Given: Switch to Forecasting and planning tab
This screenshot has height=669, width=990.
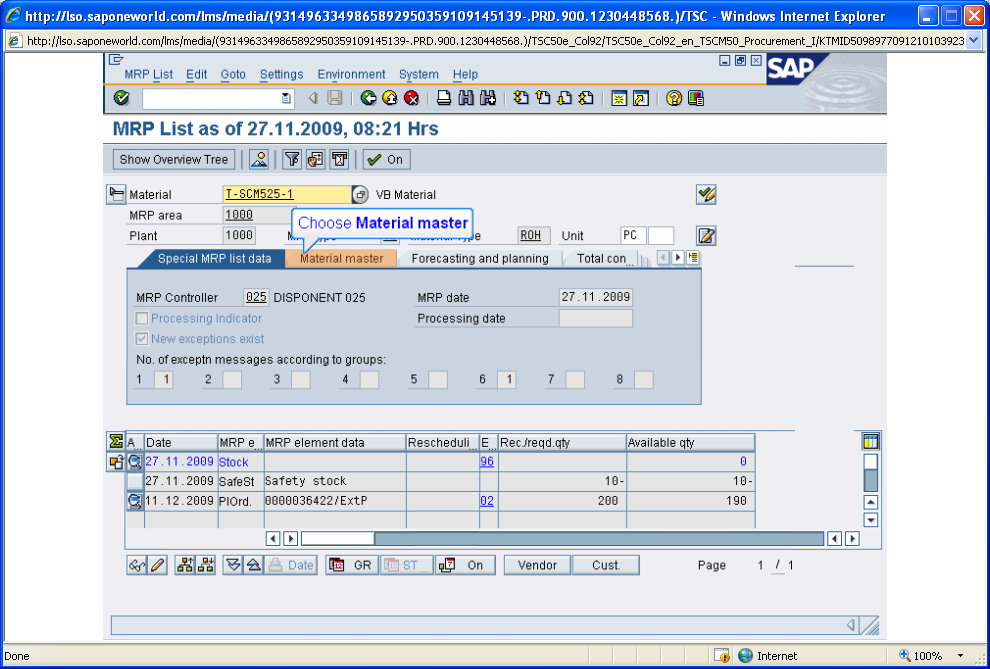Looking at the screenshot, I should click(x=480, y=258).
